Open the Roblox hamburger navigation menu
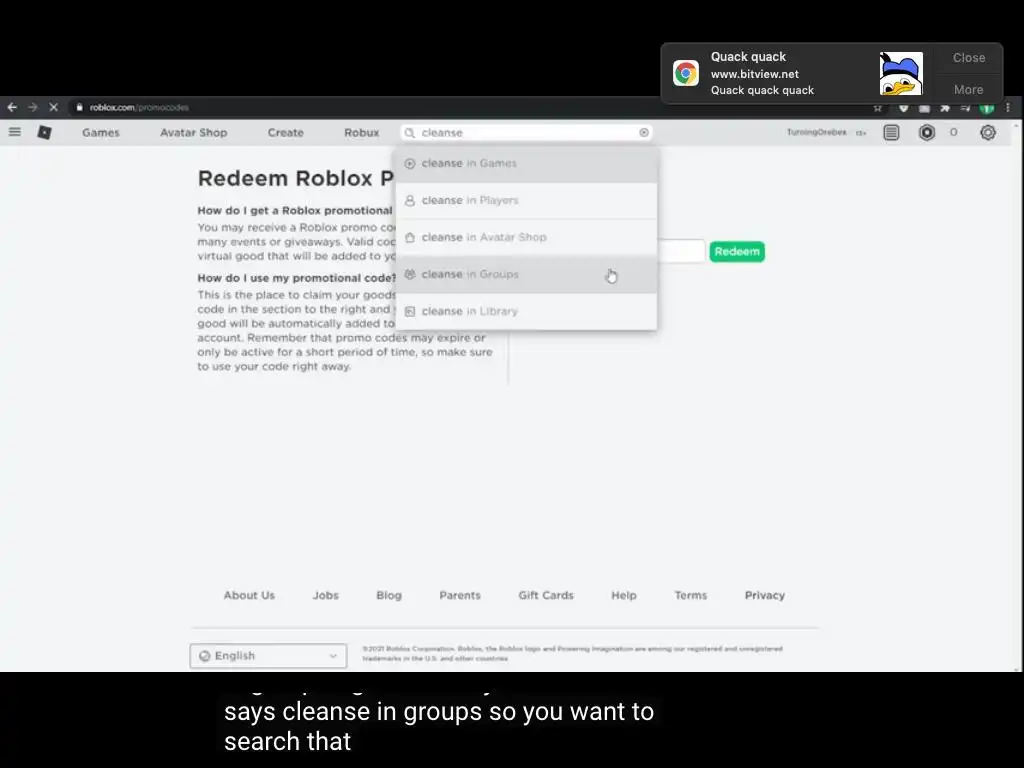 pos(14,133)
